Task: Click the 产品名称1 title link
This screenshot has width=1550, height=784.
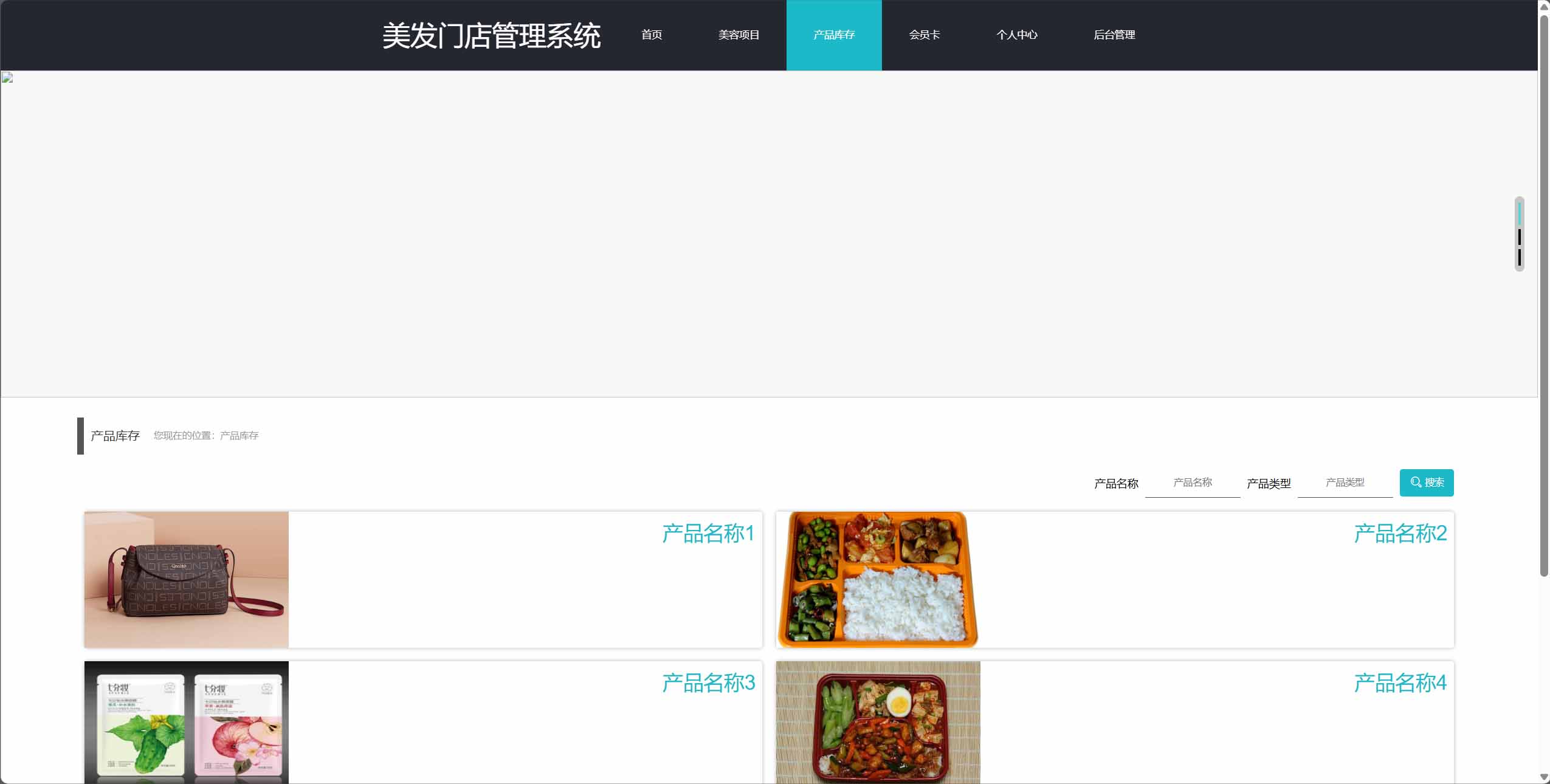Action: 708,534
